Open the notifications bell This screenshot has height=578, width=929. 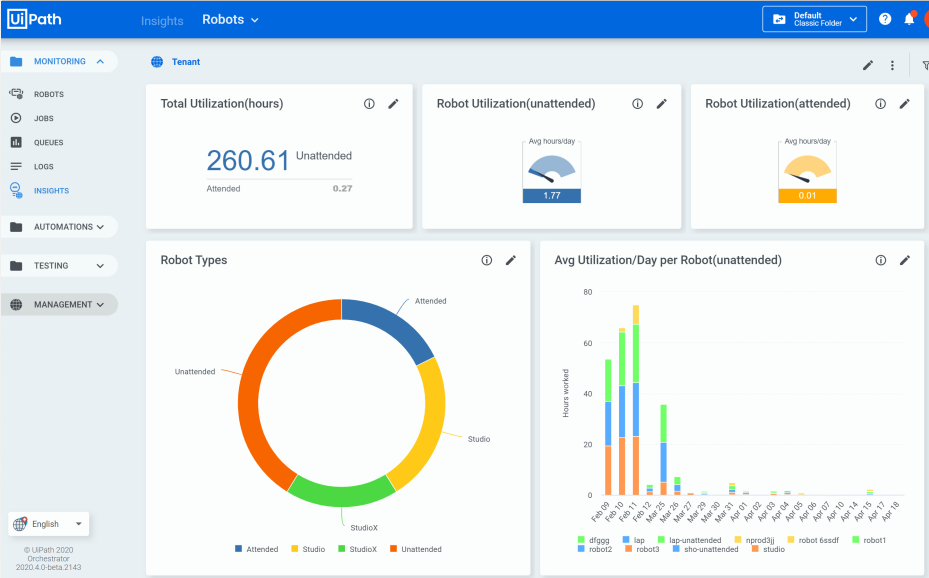[909, 19]
